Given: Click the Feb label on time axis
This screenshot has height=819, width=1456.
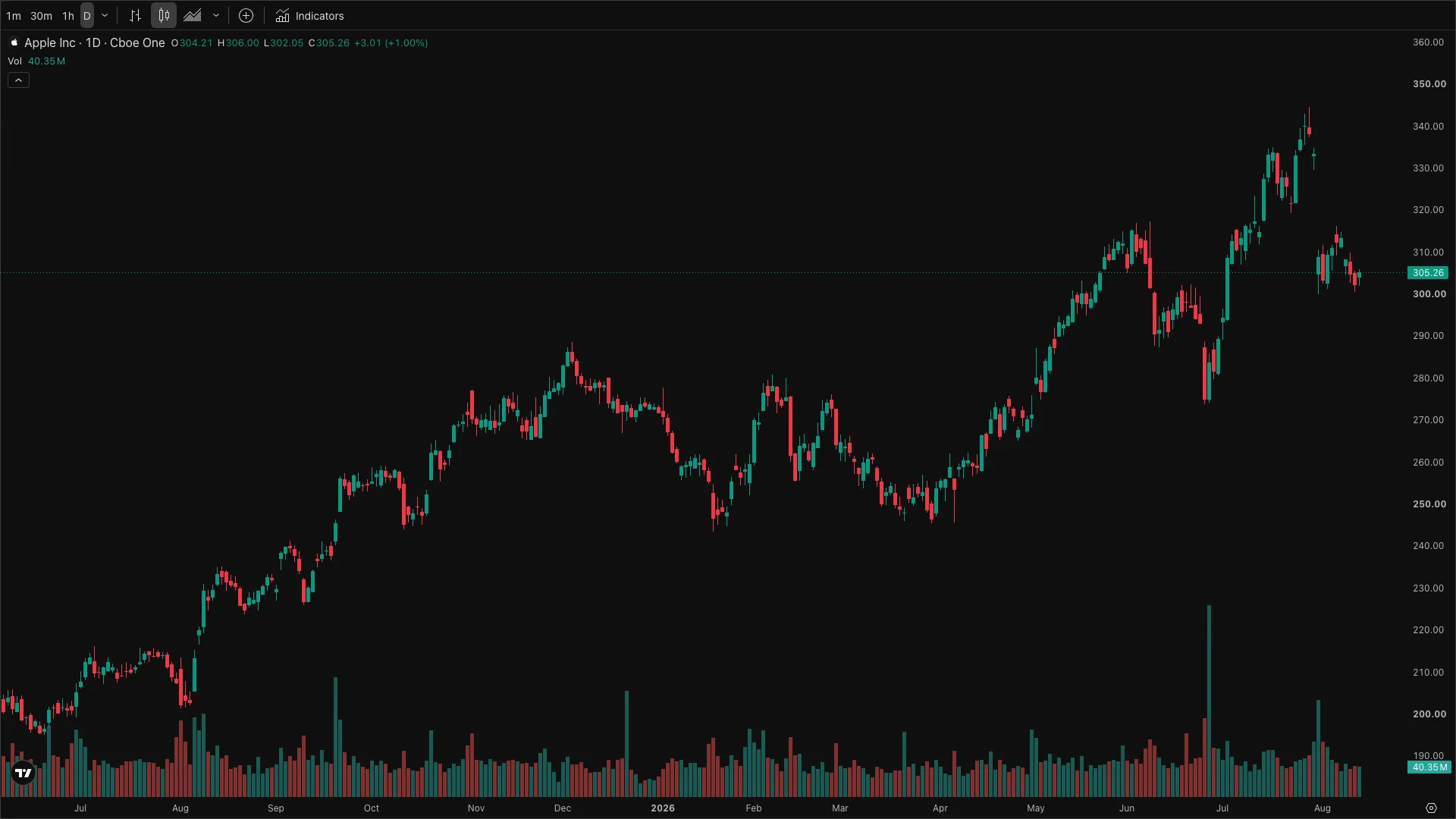Looking at the screenshot, I should click(754, 808).
